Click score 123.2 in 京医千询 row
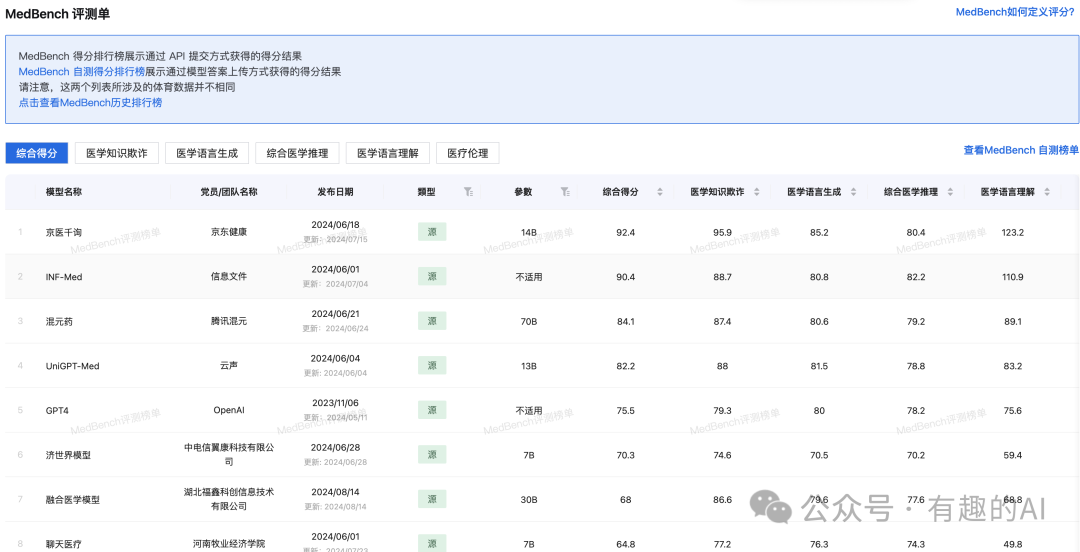This screenshot has width=1080, height=552. (x=1012, y=233)
